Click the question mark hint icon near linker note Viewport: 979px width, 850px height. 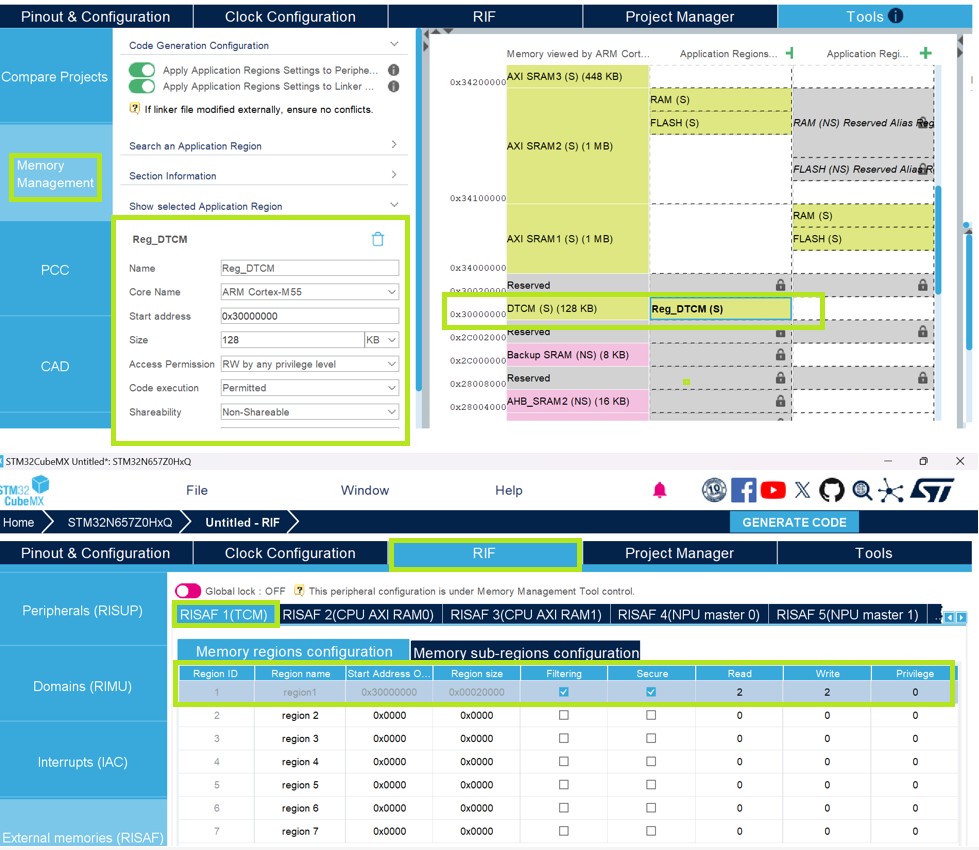pos(134,108)
